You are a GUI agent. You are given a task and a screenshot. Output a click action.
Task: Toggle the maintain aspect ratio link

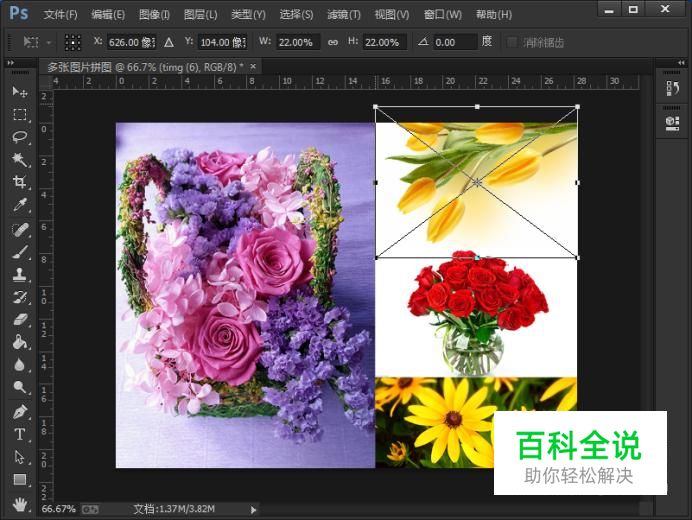(x=333, y=42)
